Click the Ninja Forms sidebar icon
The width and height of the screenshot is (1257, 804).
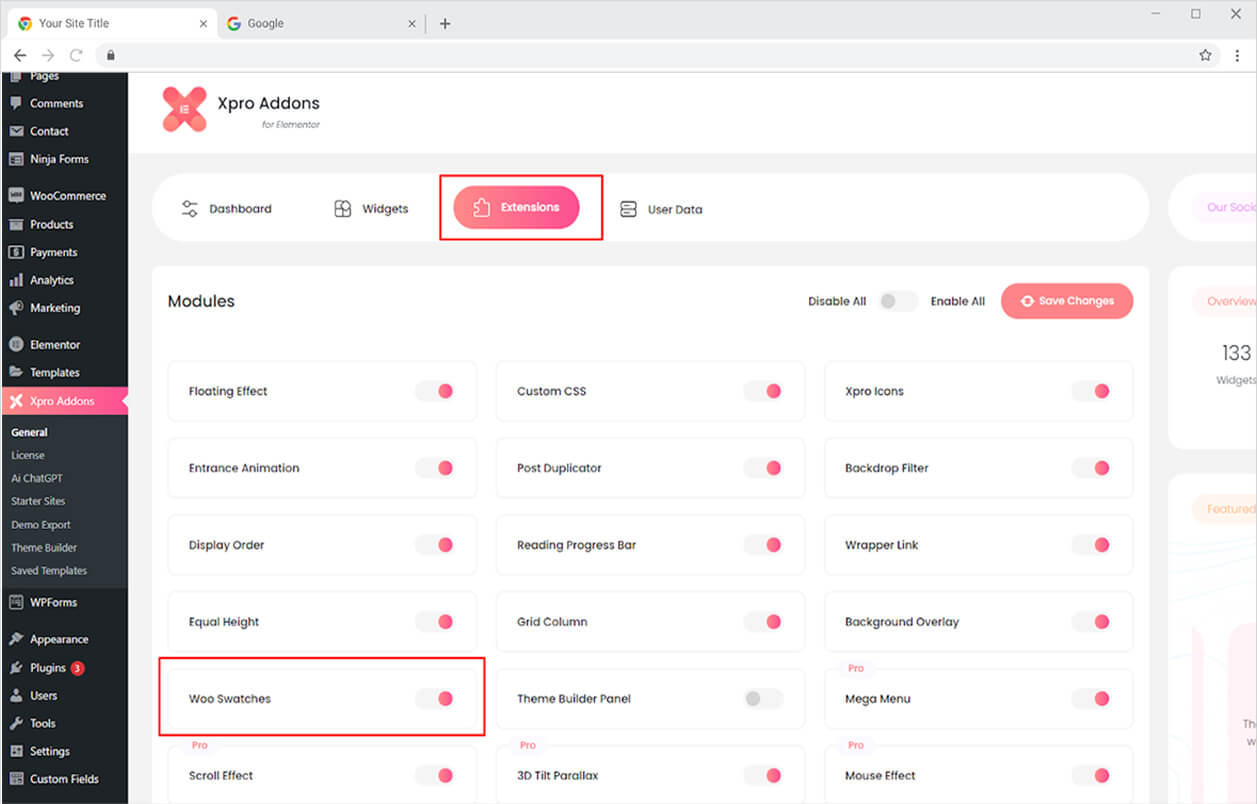(16, 159)
